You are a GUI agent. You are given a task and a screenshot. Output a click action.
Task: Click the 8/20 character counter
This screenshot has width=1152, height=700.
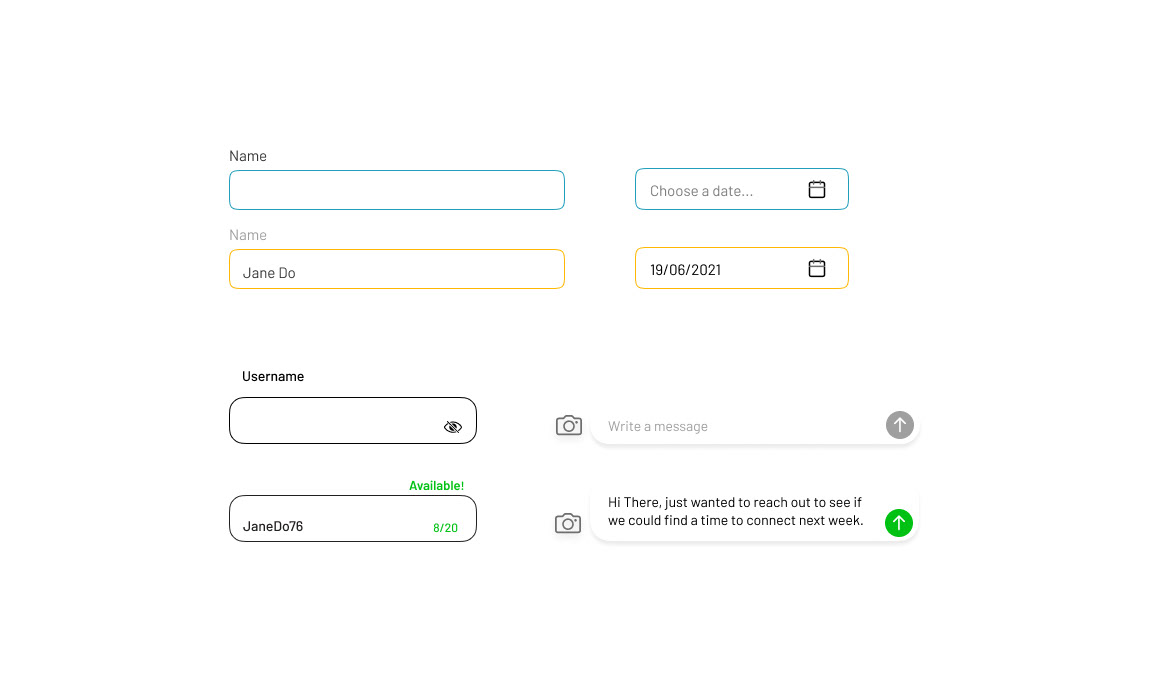click(445, 528)
